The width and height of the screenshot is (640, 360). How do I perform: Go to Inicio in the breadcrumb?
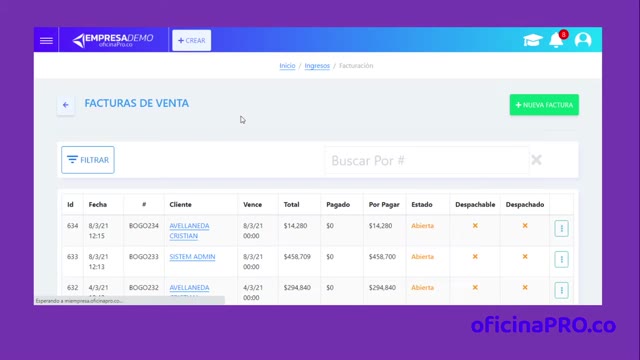tap(287, 66)
